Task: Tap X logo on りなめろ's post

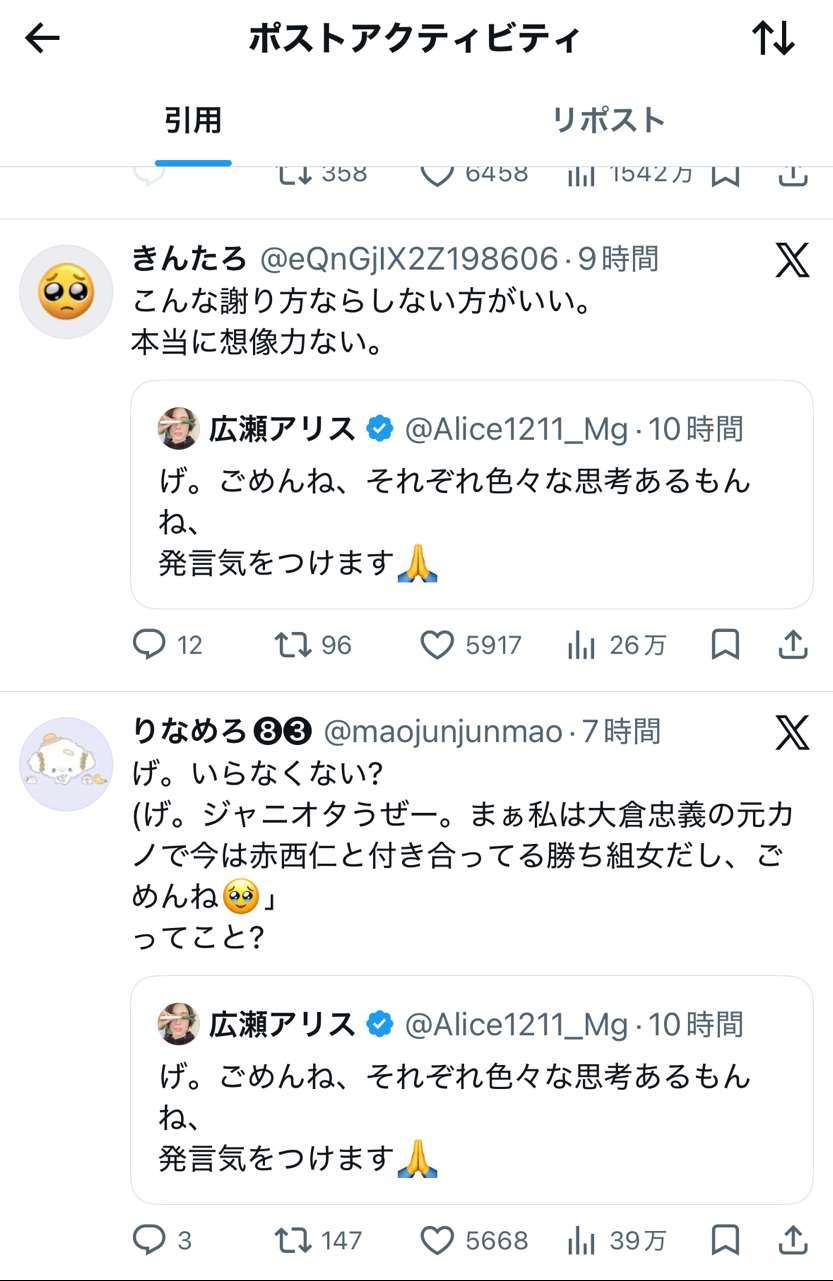Action: [x=792, y=734]
